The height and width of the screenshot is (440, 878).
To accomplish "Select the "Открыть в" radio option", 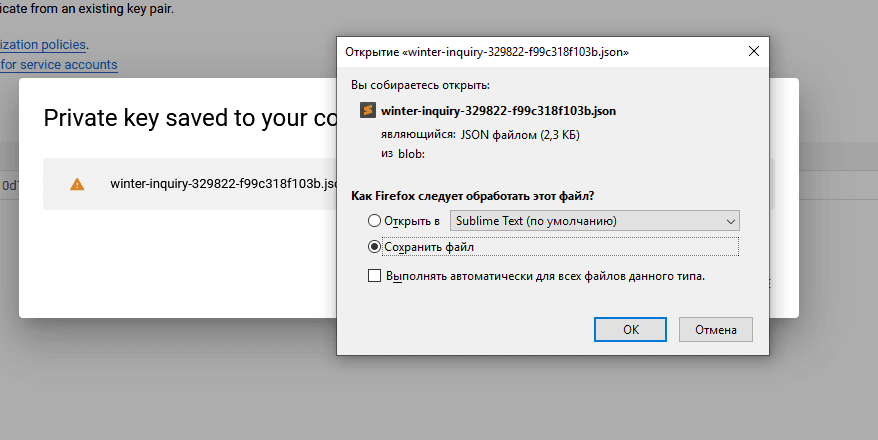I will click(x=375, y=220).
